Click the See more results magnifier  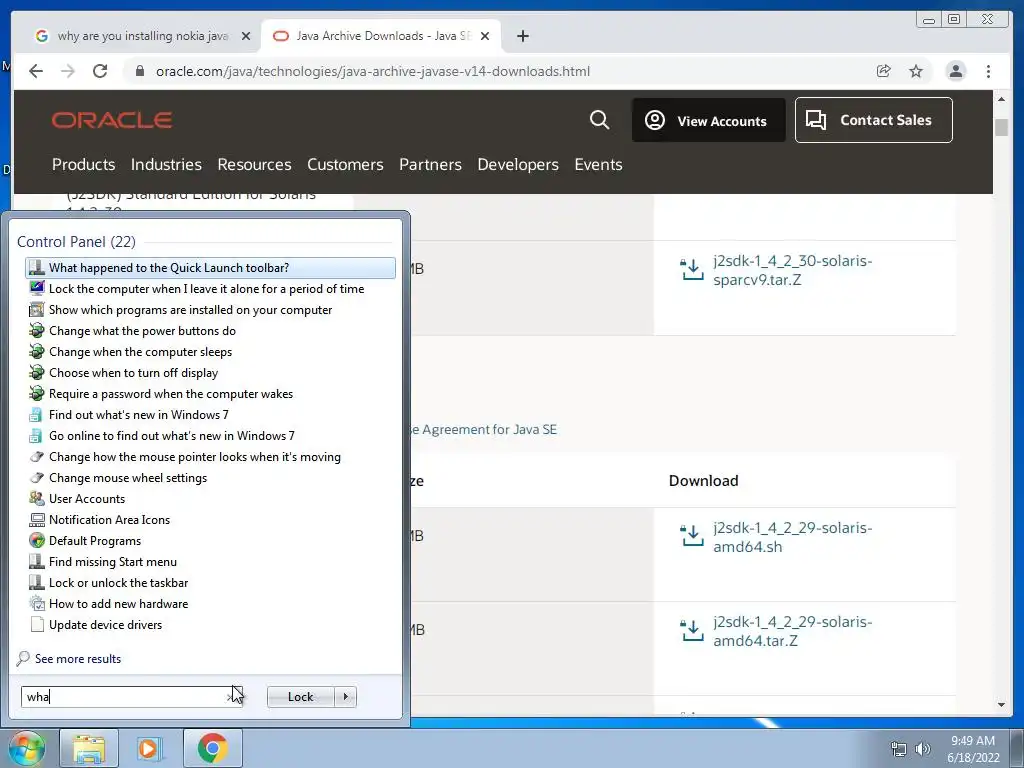23,658
